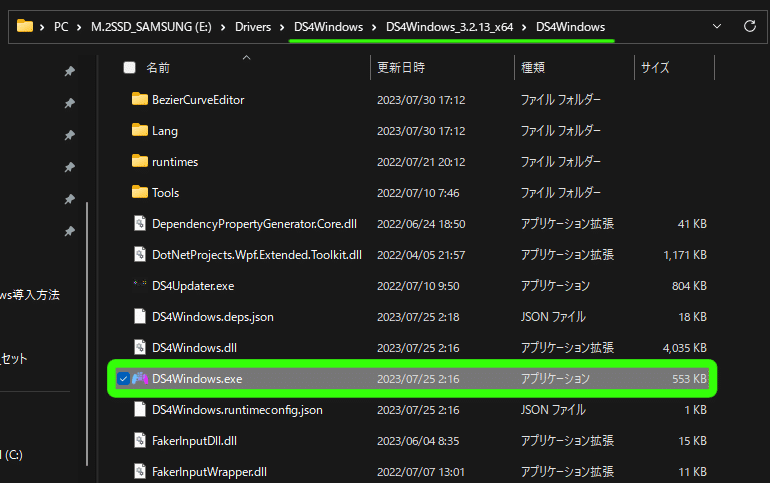Expand the chevron after Drivers in breadcrumb
Screen dimensions: 770x483
pos(282,27)
